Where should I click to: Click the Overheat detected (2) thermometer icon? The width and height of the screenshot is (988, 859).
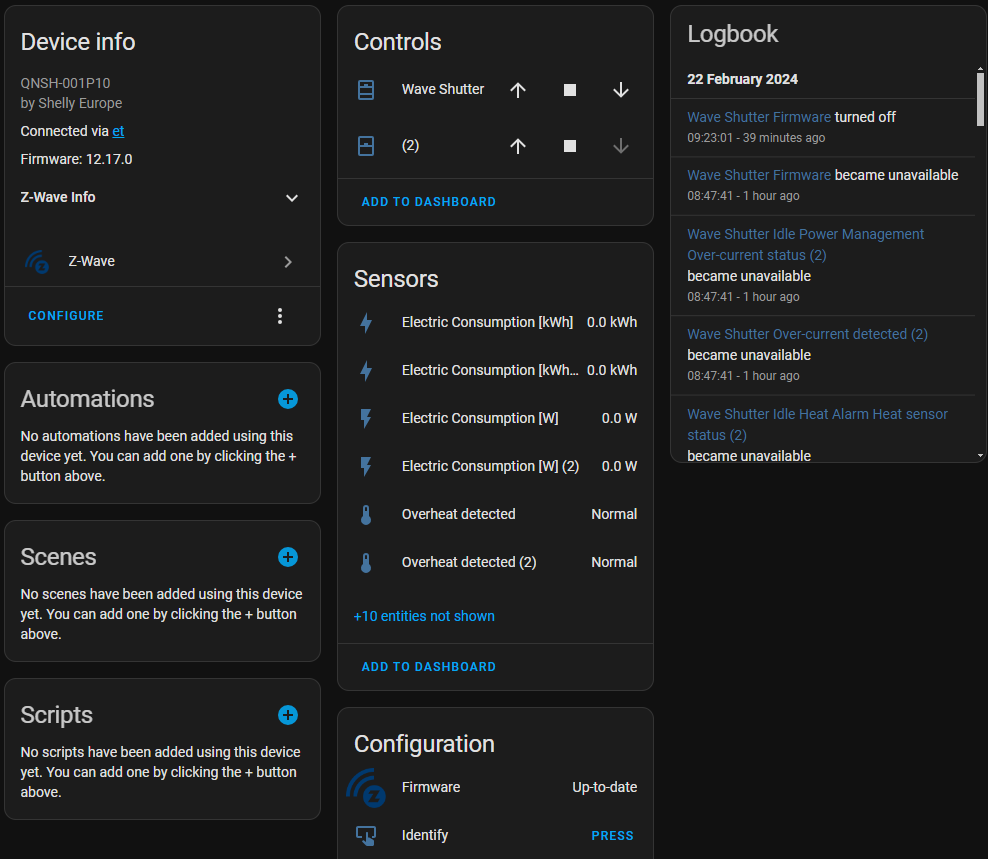click(366, 562)
